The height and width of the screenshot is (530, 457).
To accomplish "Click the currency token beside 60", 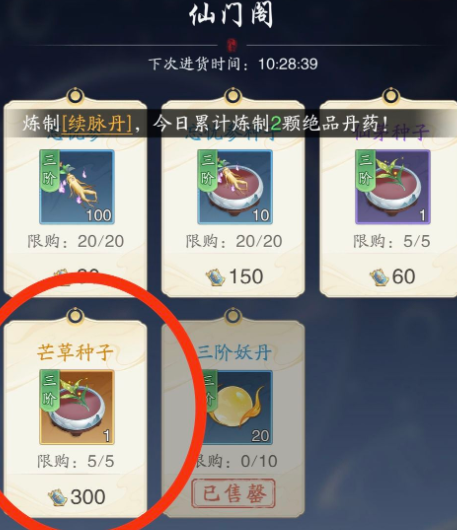I will pos(379,277).
